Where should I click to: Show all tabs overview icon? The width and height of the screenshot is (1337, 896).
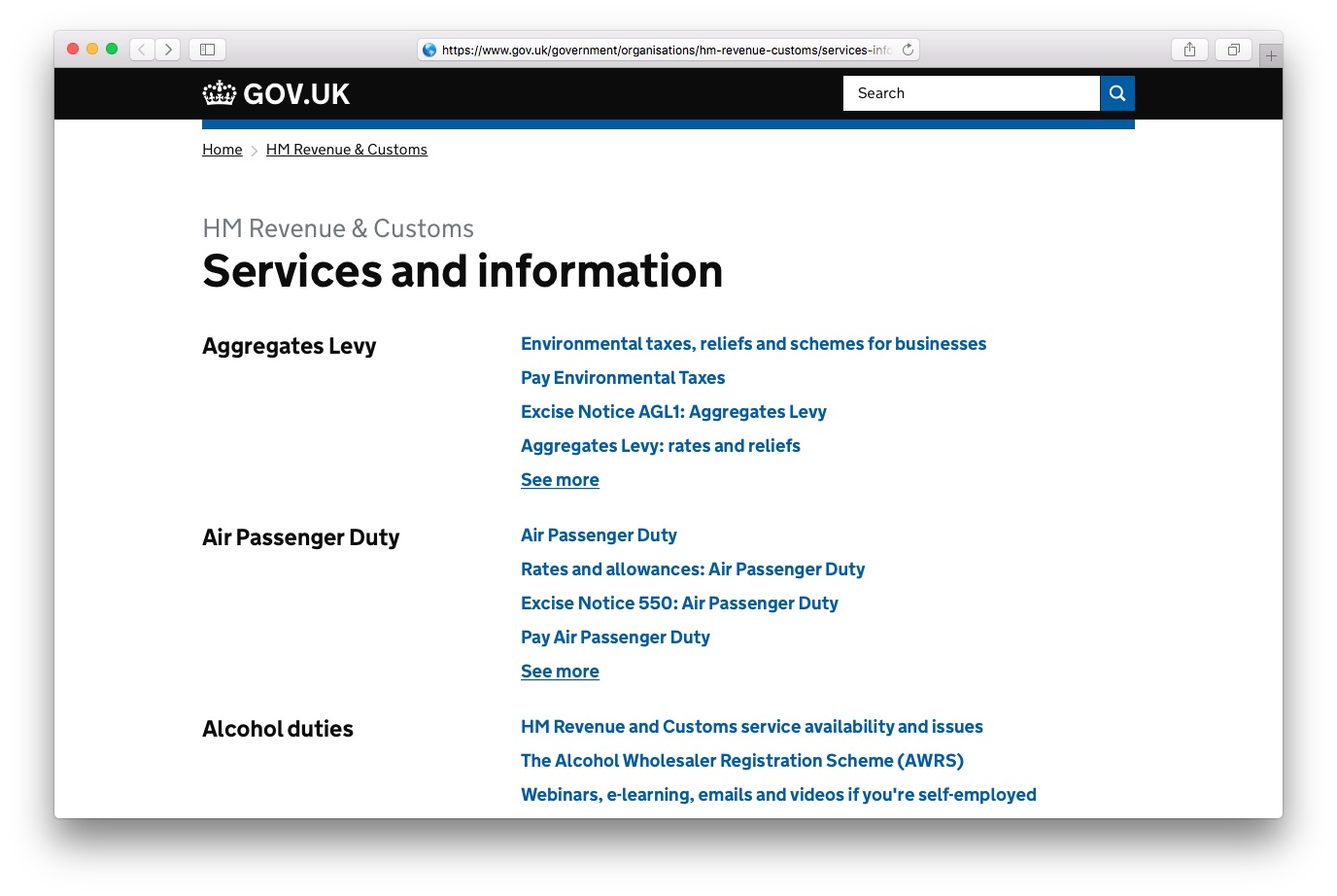pyautogui.click(x=1233, y=50)
